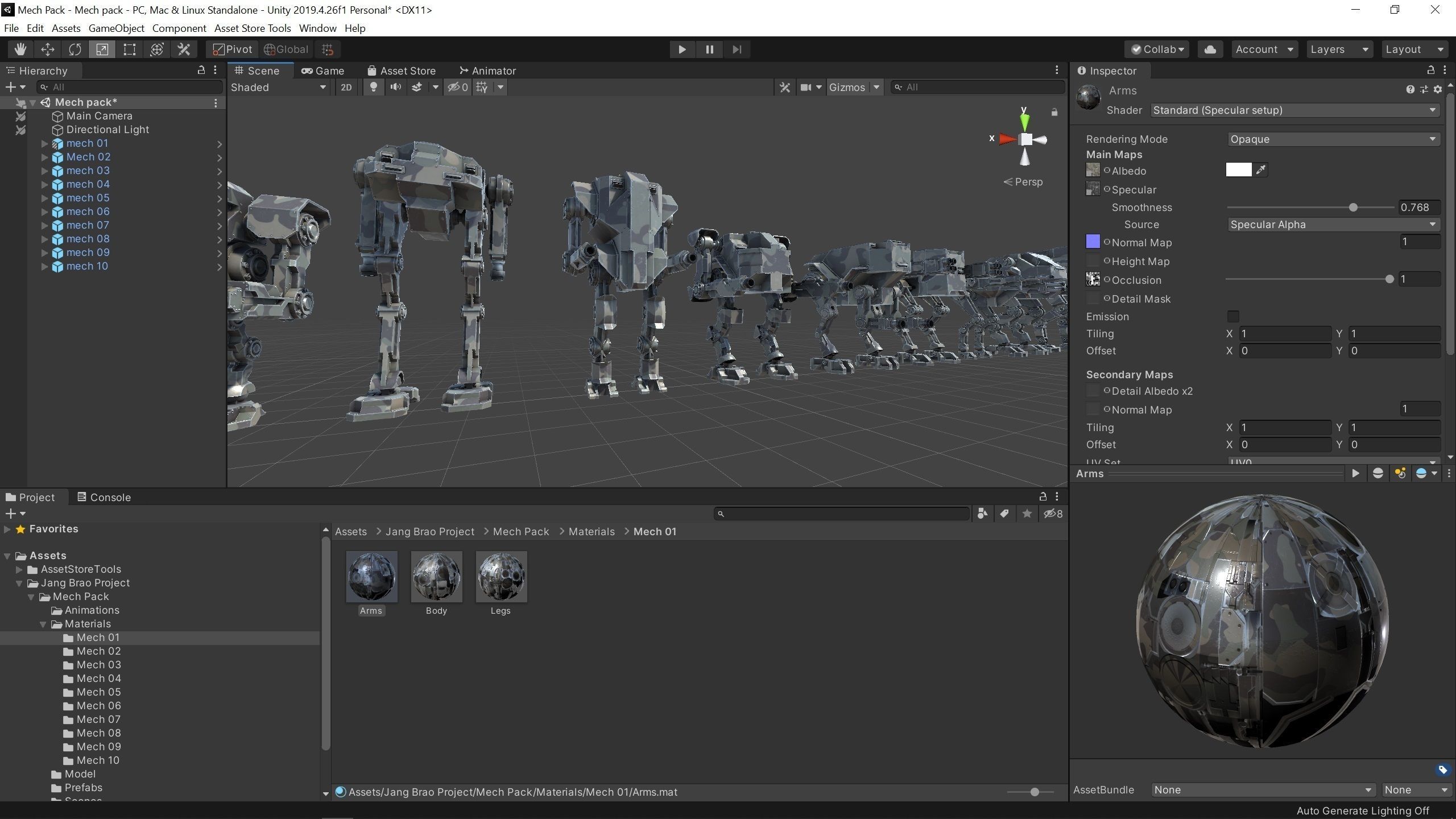This screenshot has height=819, width=1456.
Task: Open material help reference icon
Action: coord(1410,89)
